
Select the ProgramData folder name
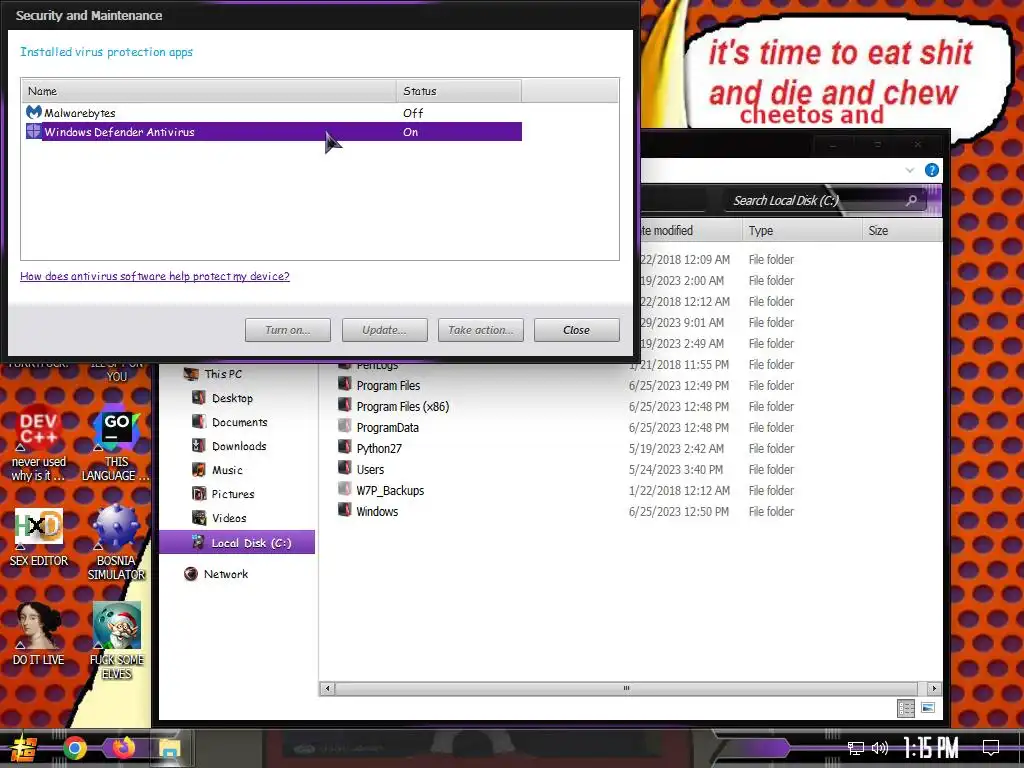click(x=387, y=427)
